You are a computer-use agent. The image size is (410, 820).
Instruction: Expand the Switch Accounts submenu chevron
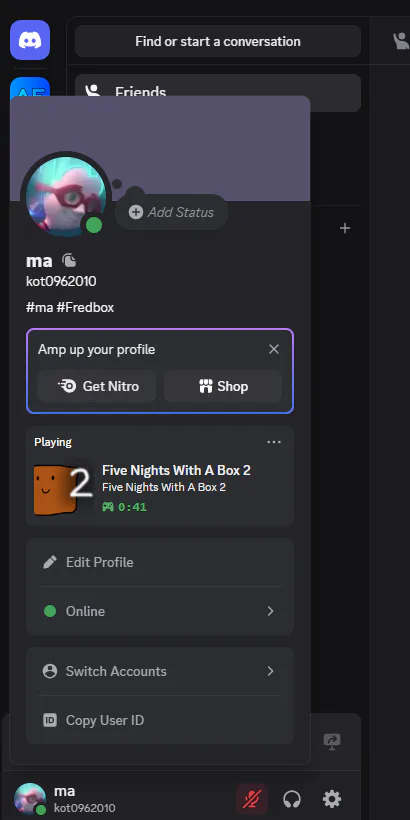[270, 671]
